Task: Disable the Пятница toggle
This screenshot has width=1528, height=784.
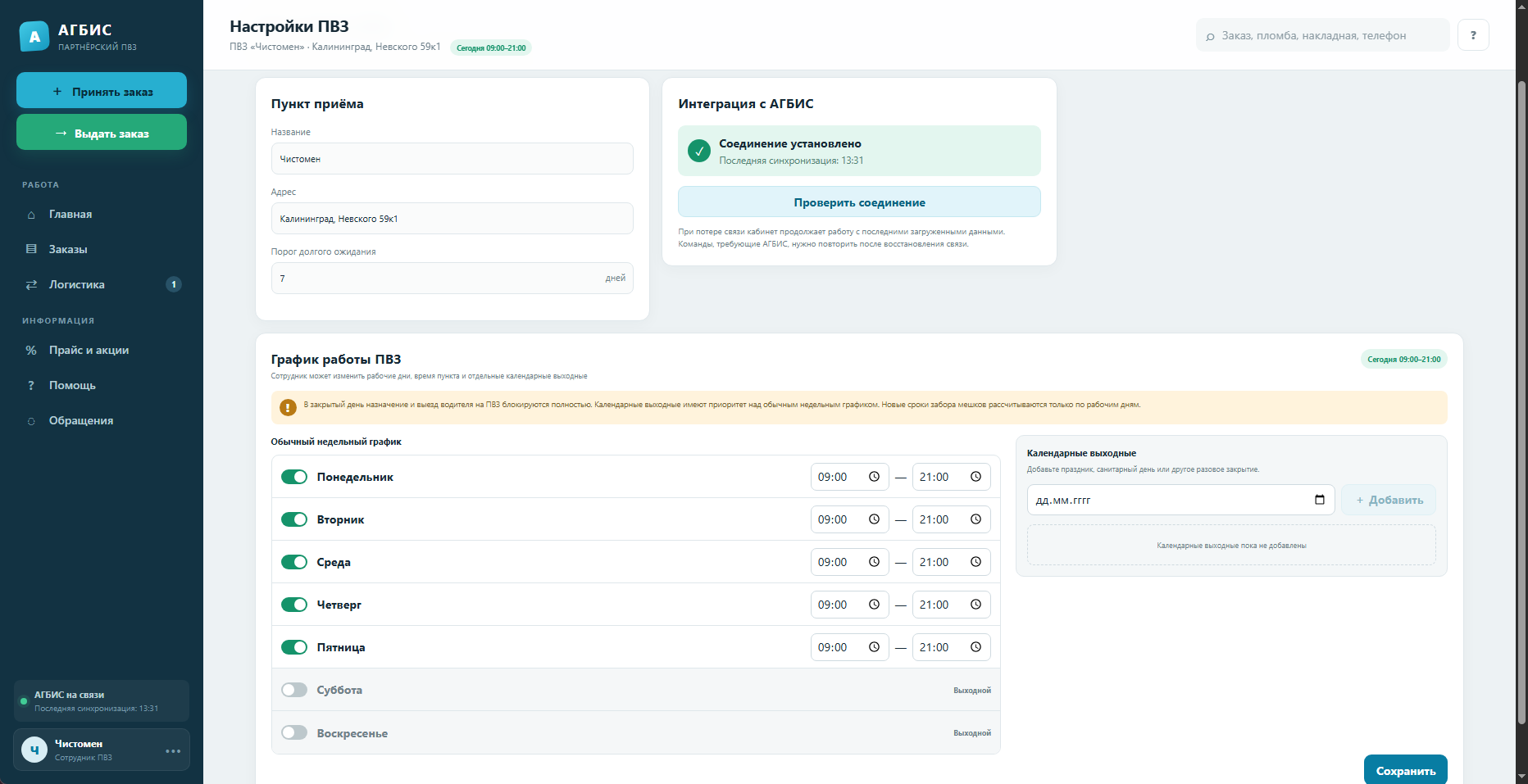Action: coord(294,647)
